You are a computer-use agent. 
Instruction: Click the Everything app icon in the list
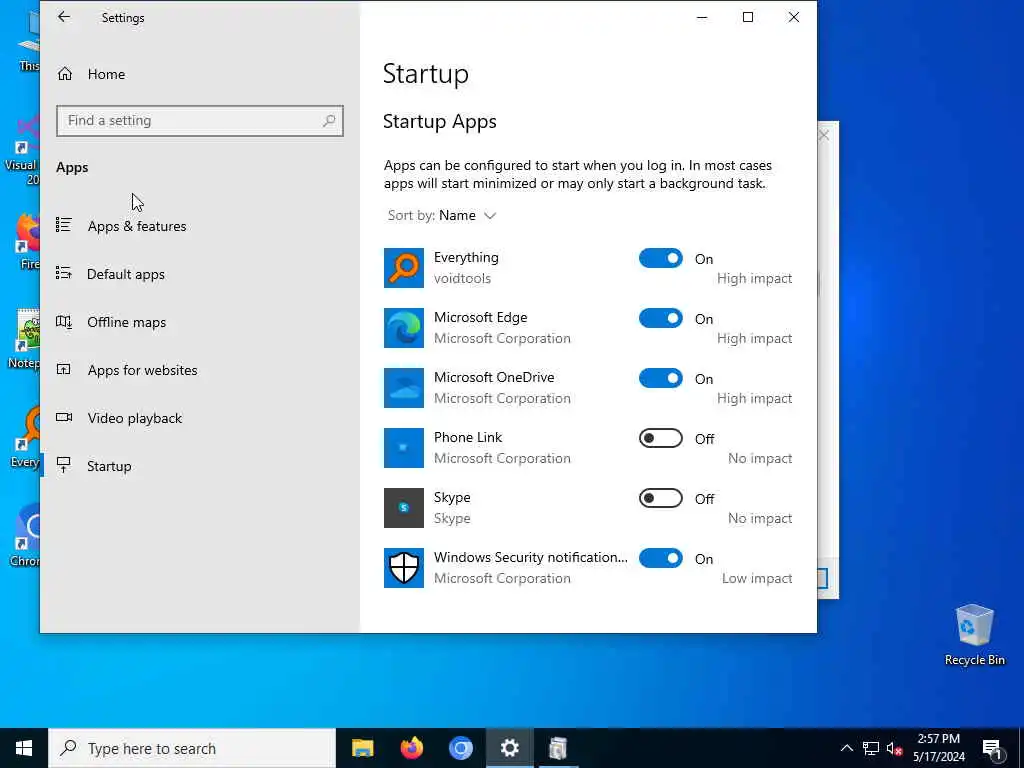404,268
